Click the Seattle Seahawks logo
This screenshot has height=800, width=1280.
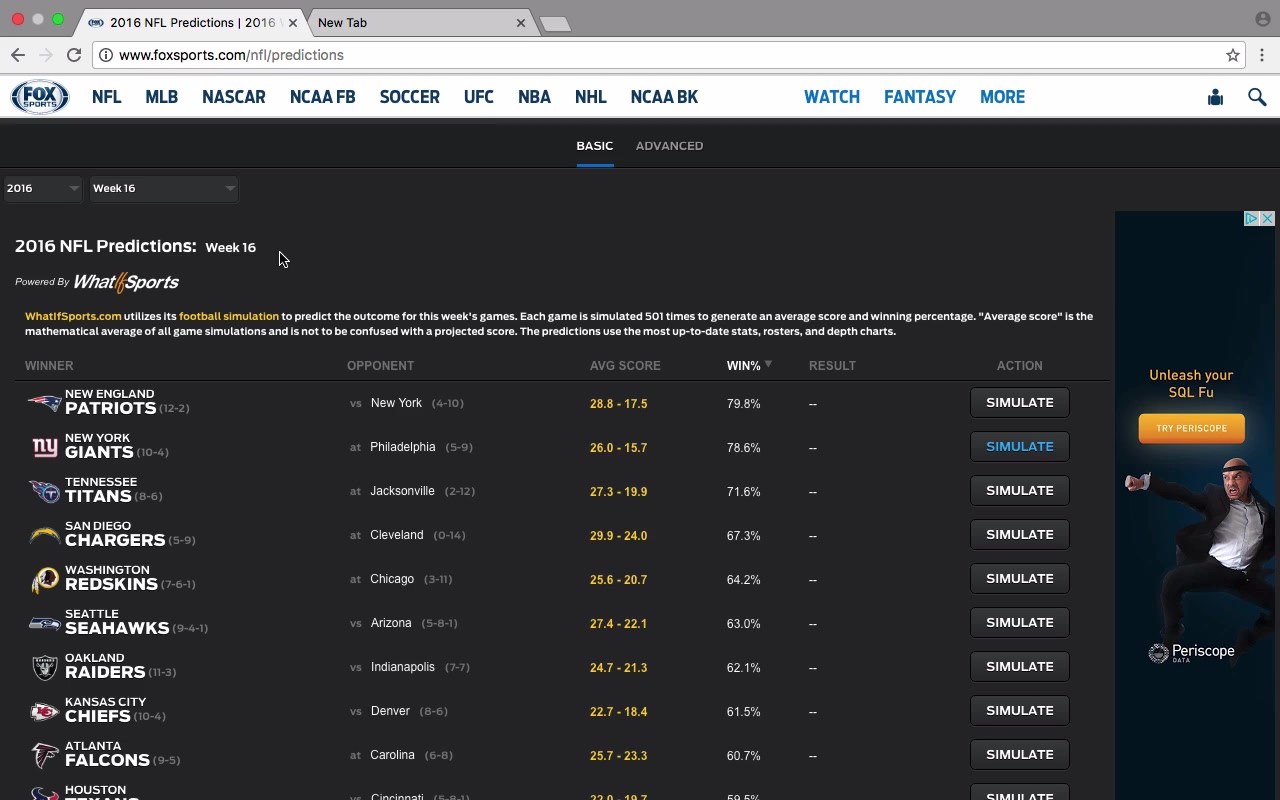click(44, 623)
